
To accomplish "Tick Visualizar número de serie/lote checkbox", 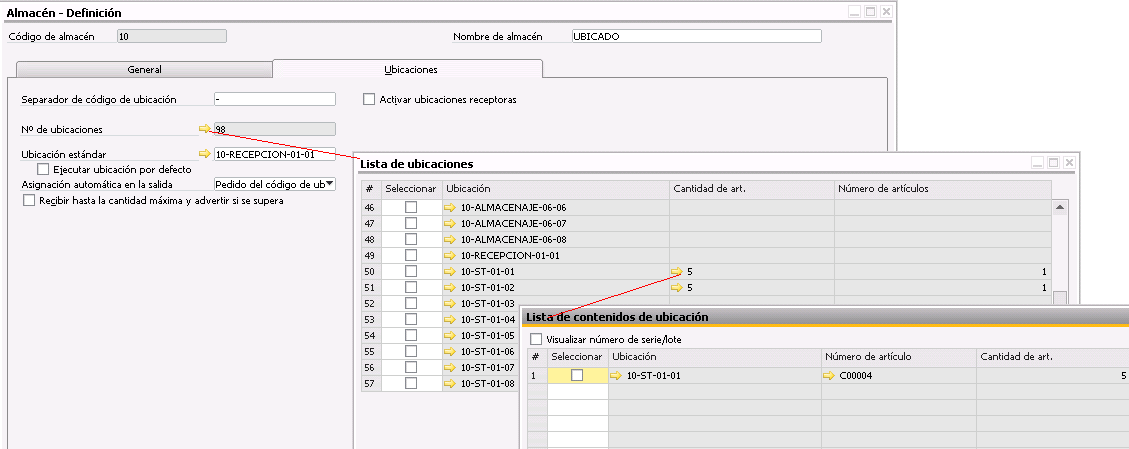I will pos(536,339).
